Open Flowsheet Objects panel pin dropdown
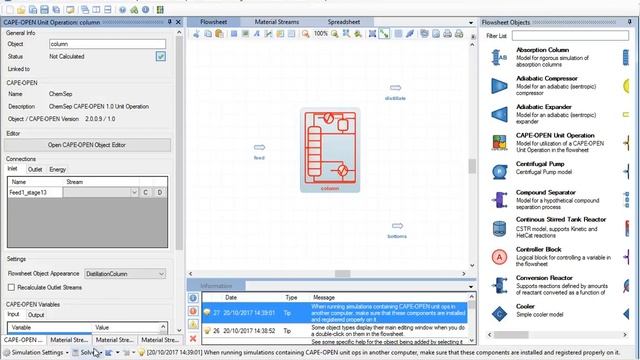This screenshot has height=360, width=640. [630, 22]
